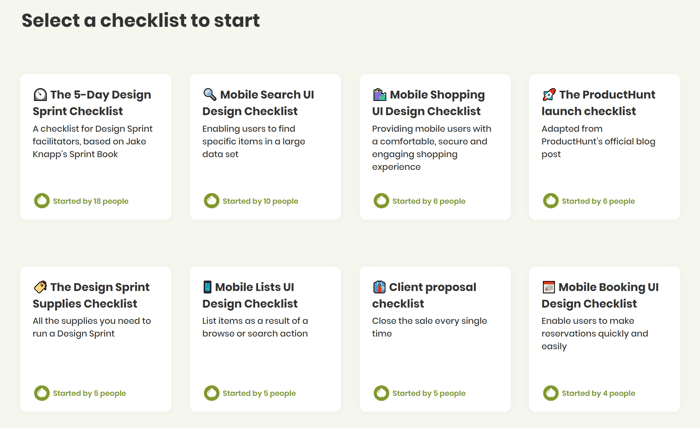The image size is (700, 428).
Task: Click the shopping bags icon on Mobile Shopping card
Action: 379,95
